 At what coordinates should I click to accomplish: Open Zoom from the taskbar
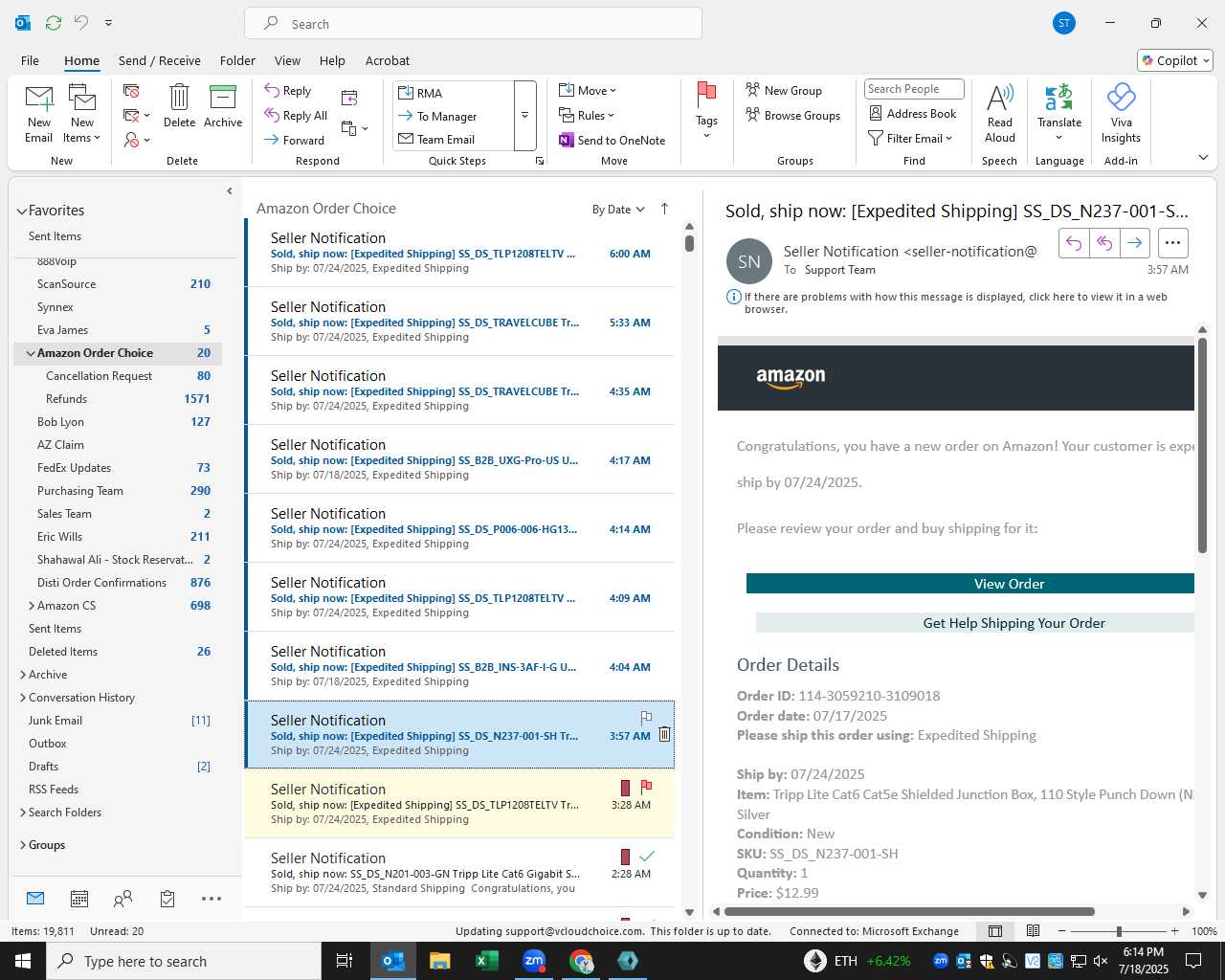[x=534, y=961]
